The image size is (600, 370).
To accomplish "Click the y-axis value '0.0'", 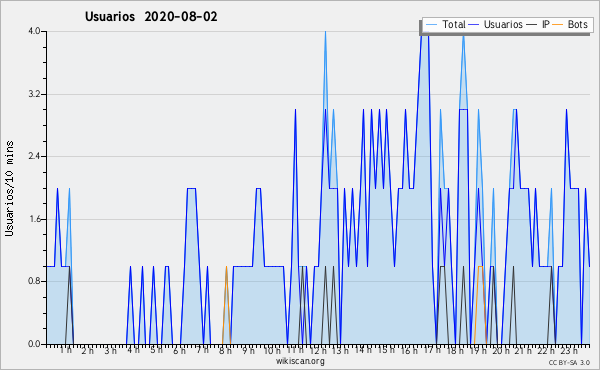I will point(34,344).
